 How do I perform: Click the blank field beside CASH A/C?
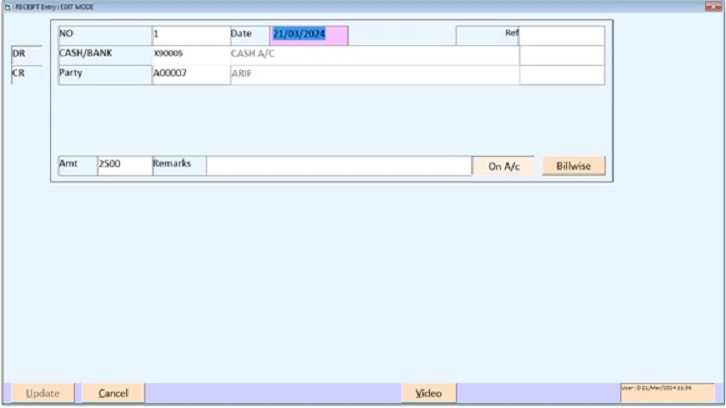[x=562, y=55]
